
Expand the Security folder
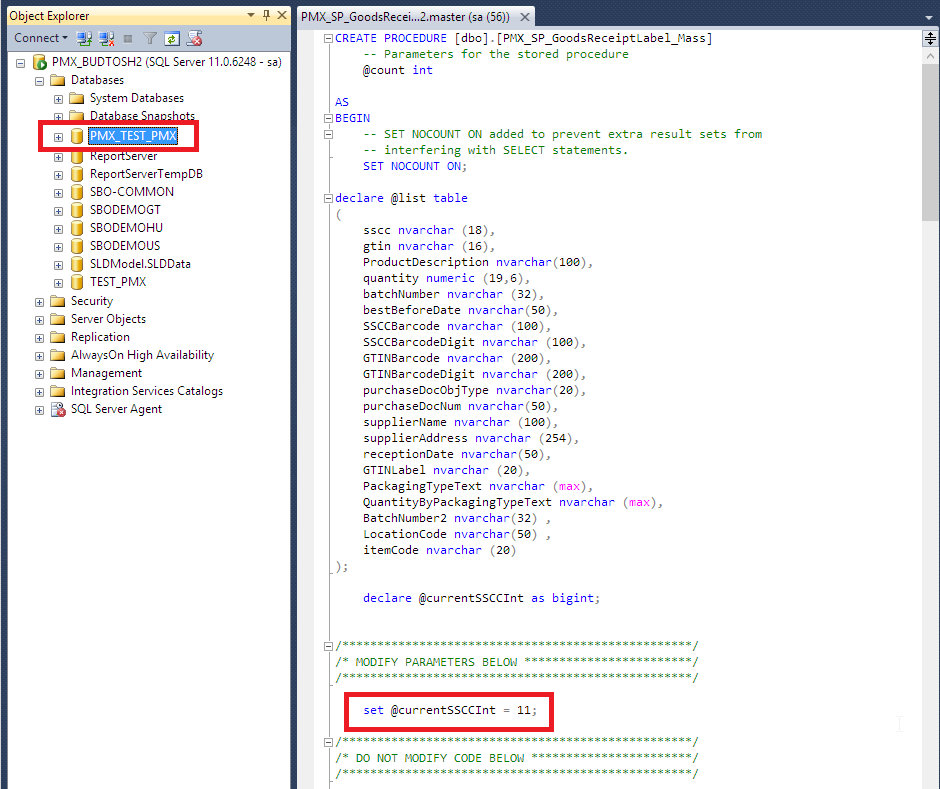40,301
